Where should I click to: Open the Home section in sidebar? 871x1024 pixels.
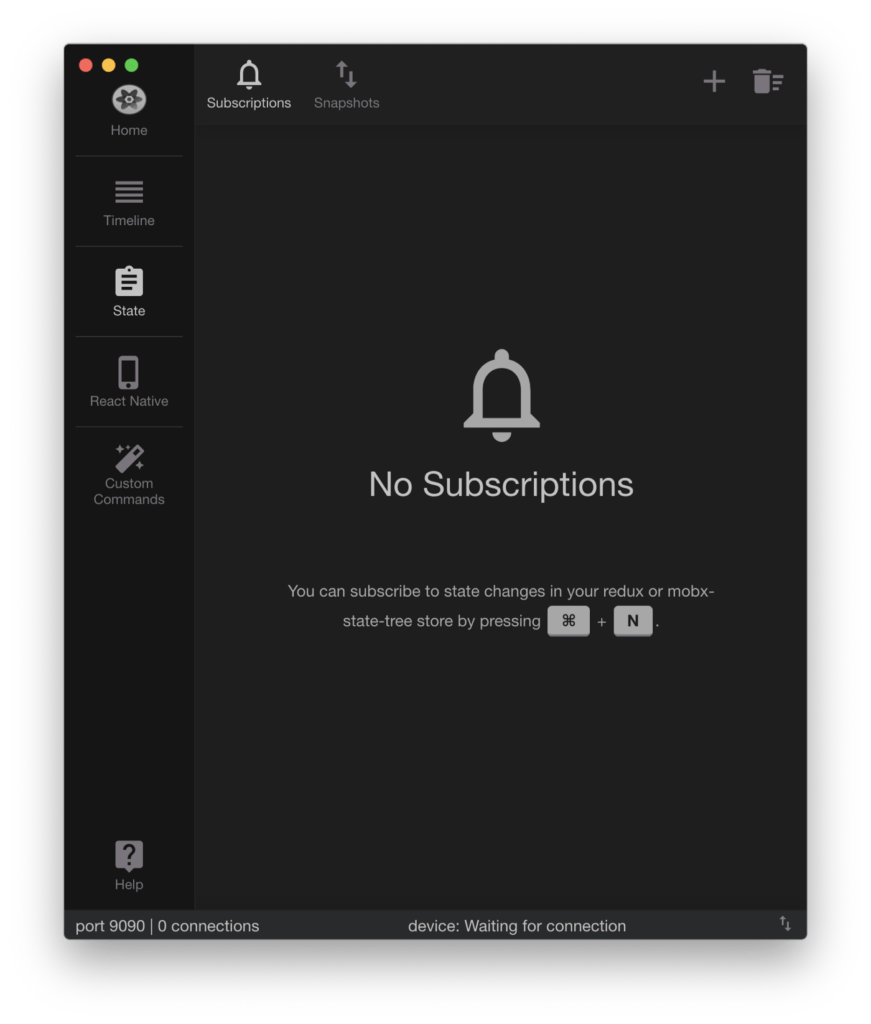[129, 111]
